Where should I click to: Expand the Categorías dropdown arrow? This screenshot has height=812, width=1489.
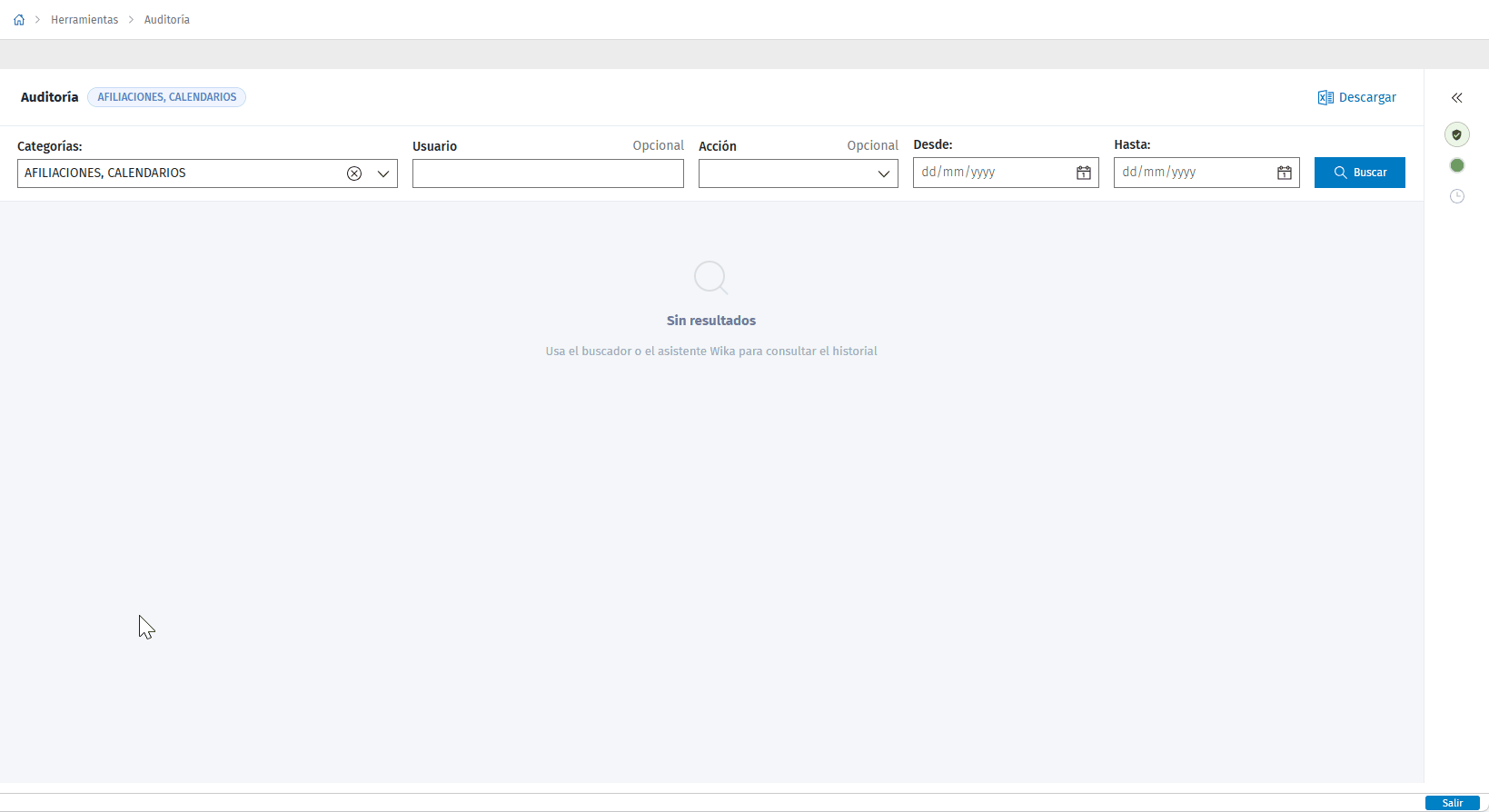[383, 173]
